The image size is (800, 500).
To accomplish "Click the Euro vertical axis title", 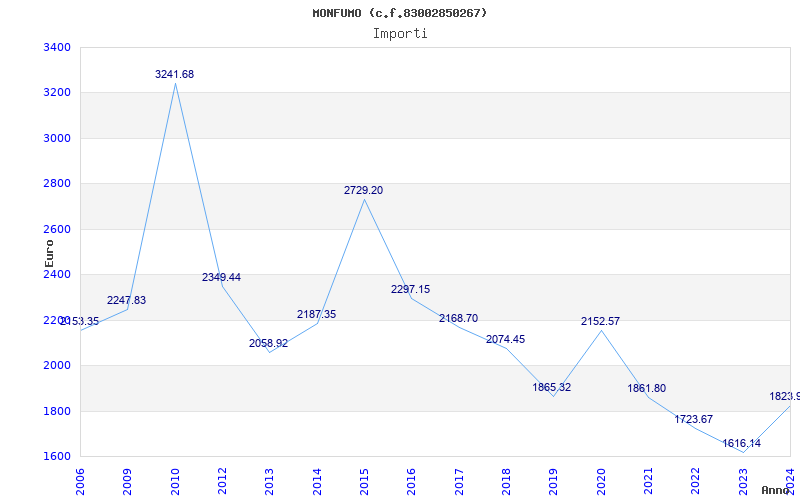I will point(49,254).
